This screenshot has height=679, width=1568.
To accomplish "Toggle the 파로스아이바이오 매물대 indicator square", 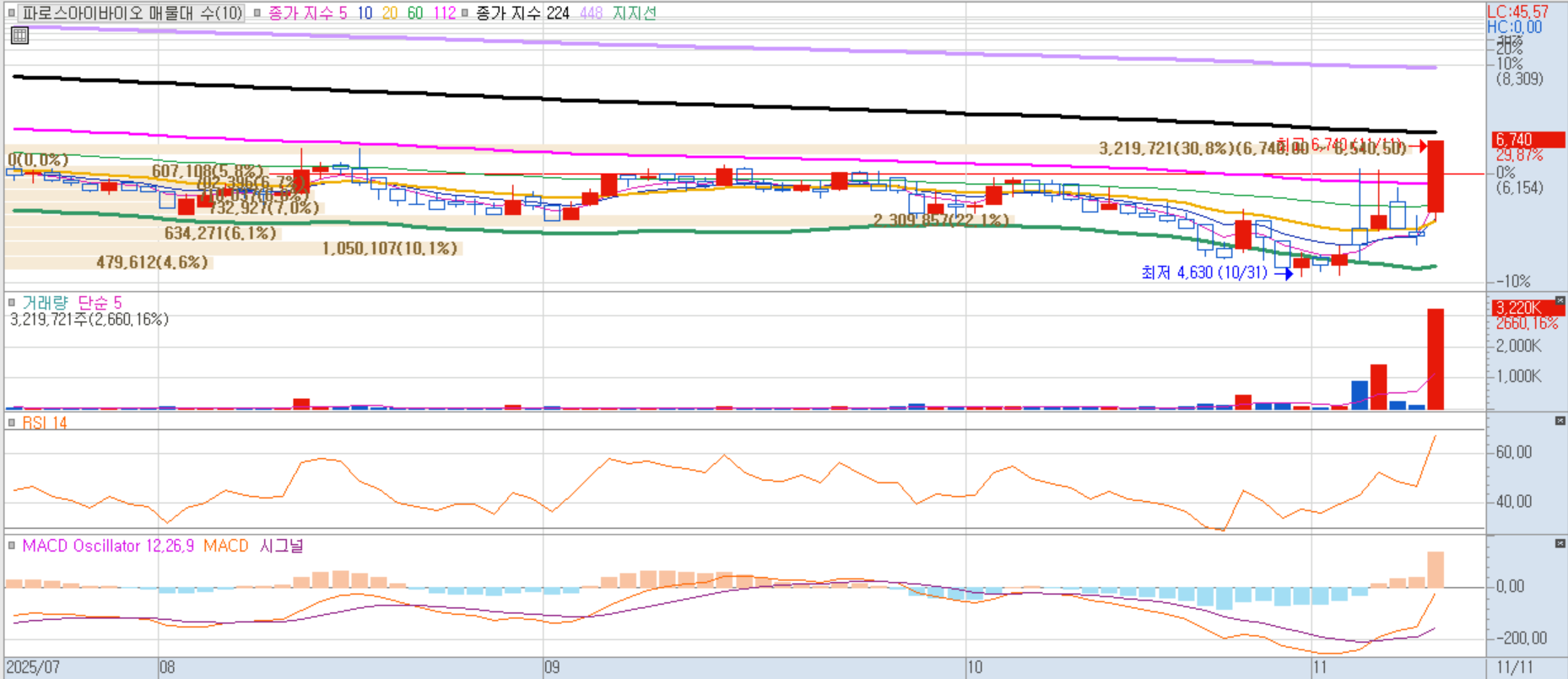I will click(11, 13).
